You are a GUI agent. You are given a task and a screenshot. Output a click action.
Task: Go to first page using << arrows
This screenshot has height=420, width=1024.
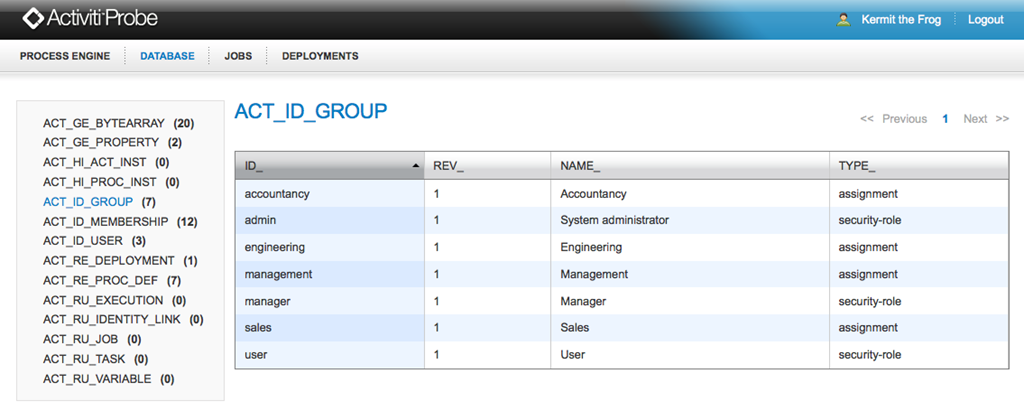tap(867, 119)
